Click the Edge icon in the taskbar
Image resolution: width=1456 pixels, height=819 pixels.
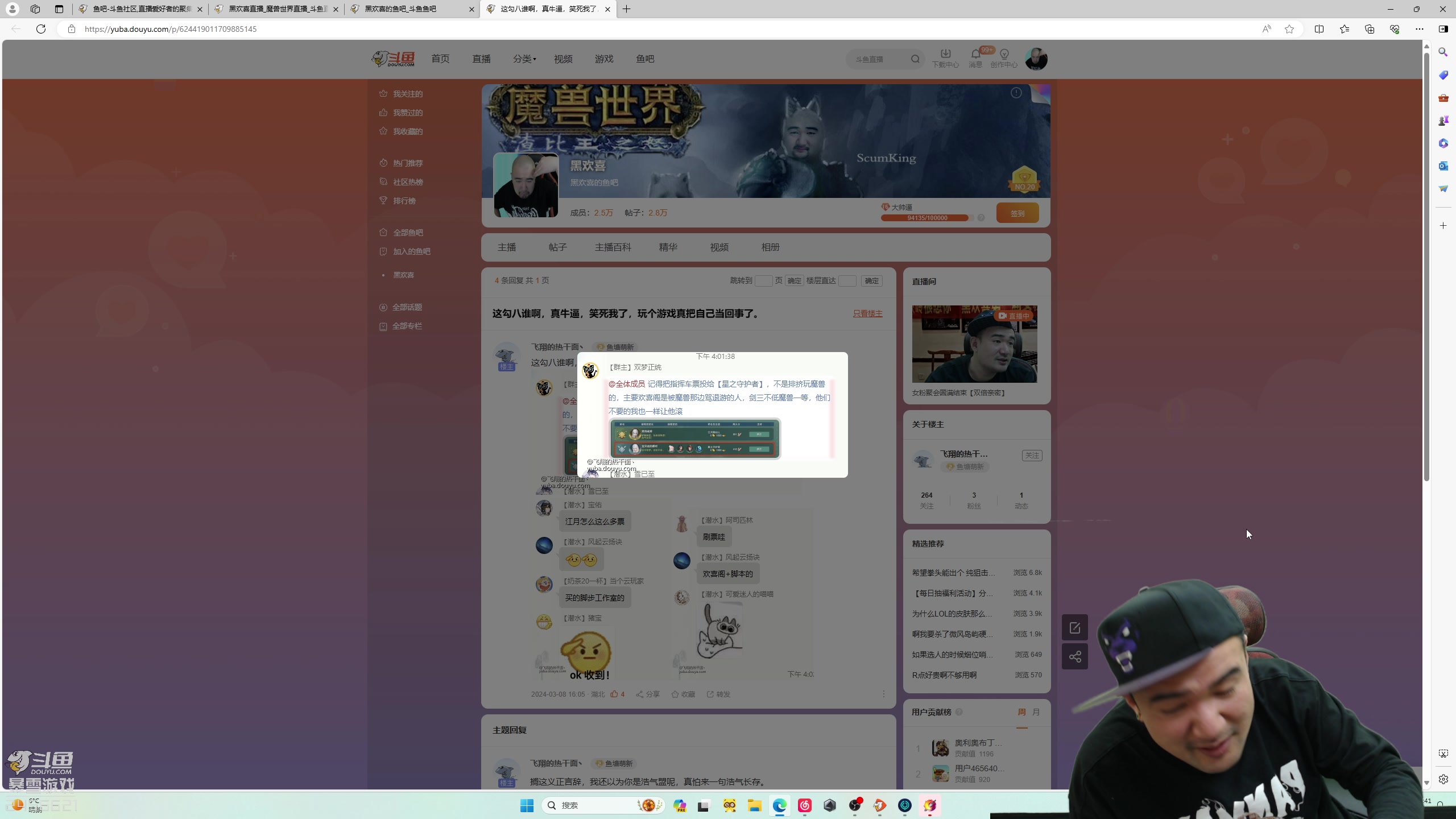780,805
